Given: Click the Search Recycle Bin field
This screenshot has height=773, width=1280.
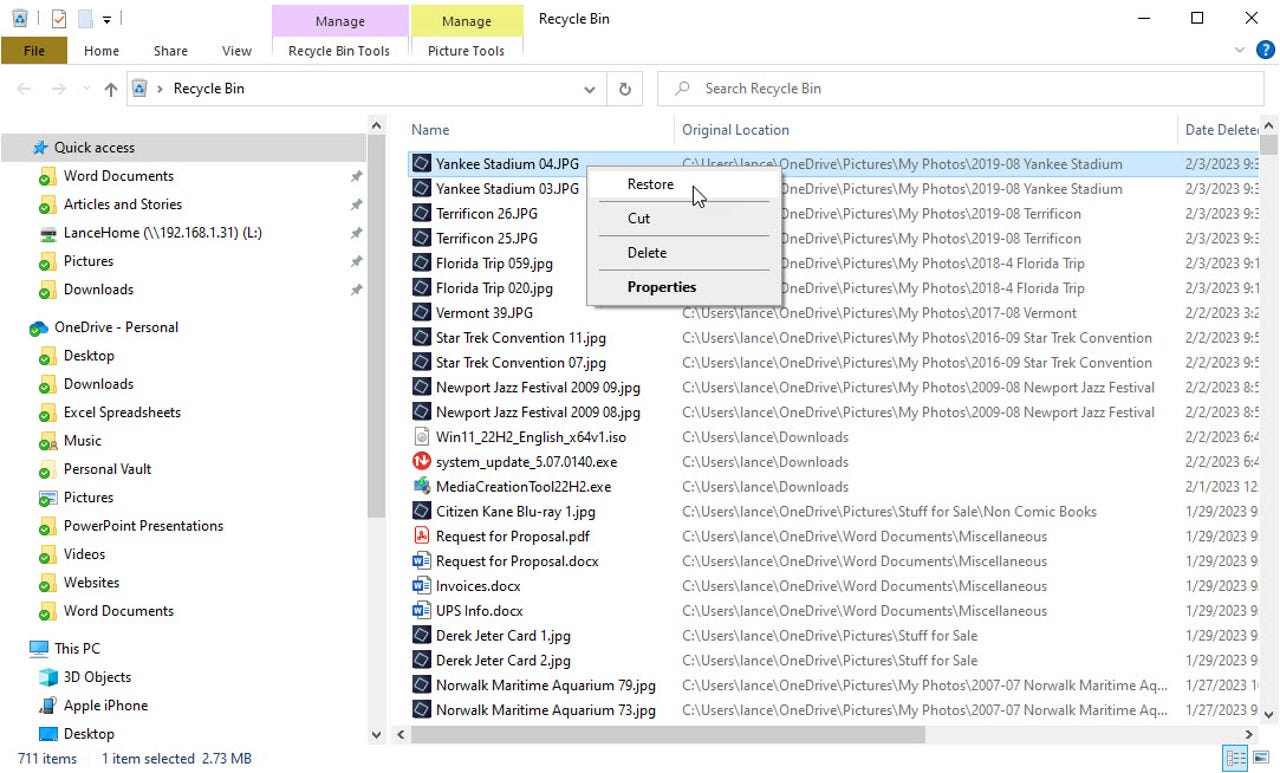Looking at the screenshot, I should pyautogui.click(x=960, y=89).
